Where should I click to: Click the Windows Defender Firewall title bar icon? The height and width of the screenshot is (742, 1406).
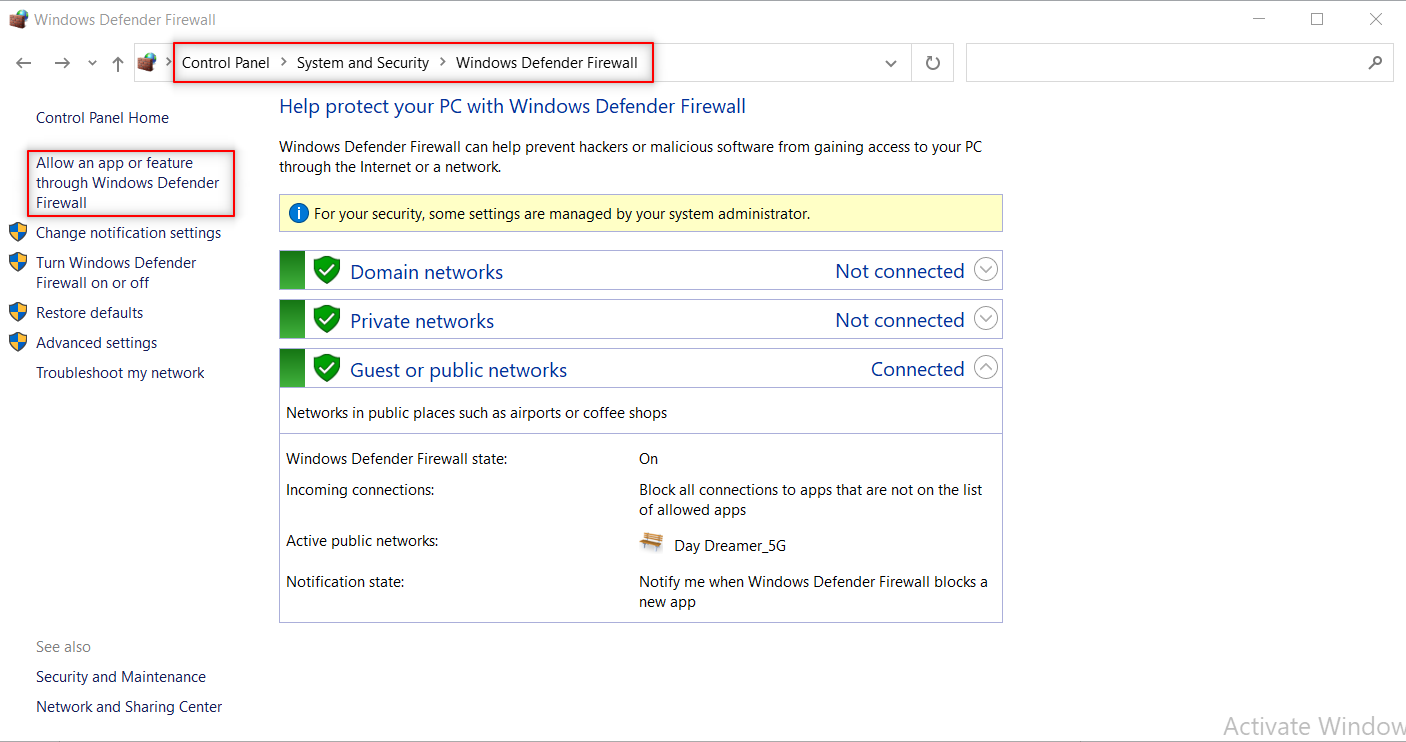18,19
